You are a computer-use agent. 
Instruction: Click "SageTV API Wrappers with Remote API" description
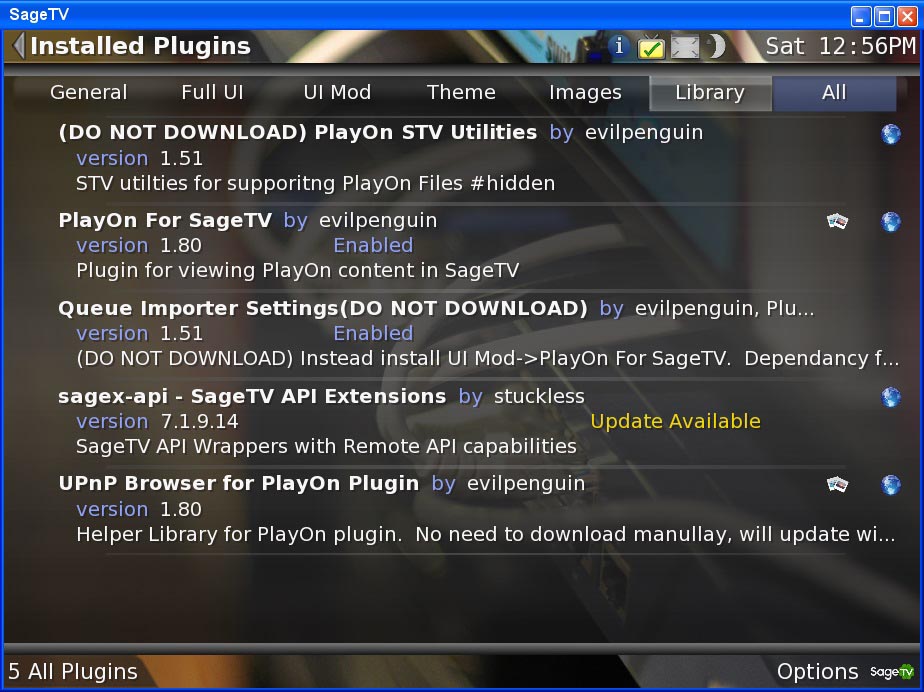(326, 446)
